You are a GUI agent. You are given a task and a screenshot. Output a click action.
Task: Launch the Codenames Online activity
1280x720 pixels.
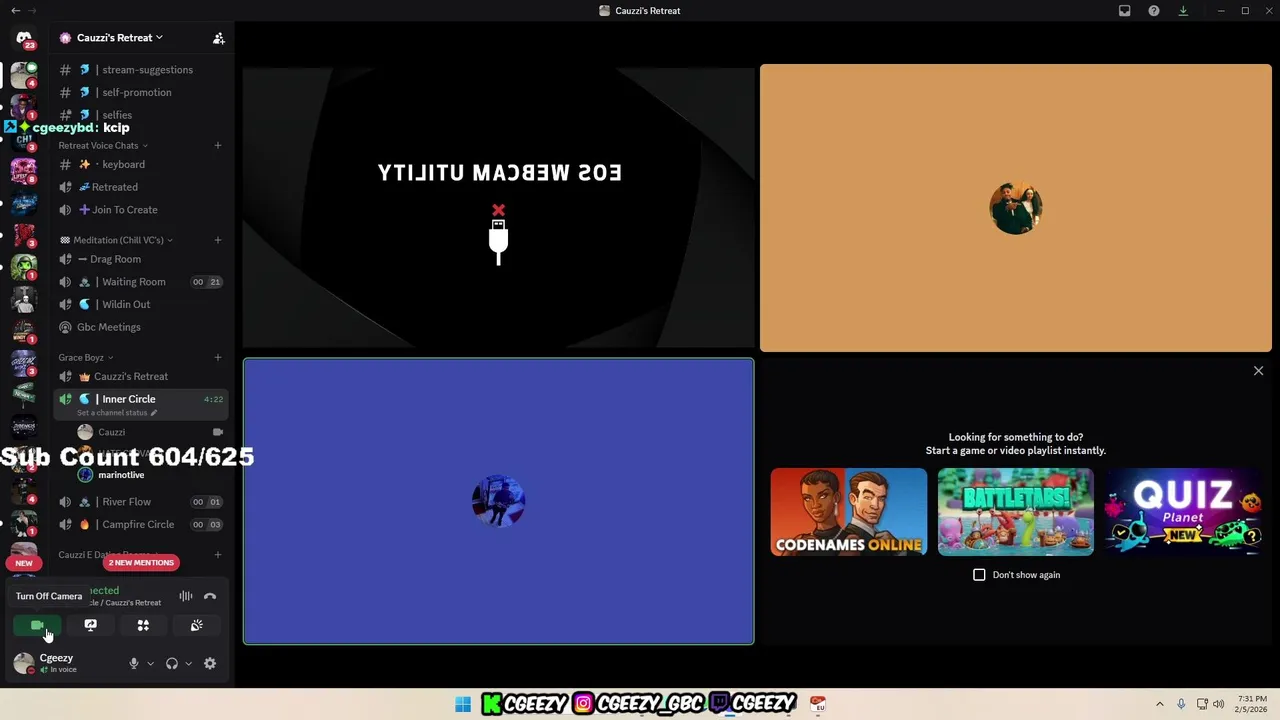click(849, 512)
